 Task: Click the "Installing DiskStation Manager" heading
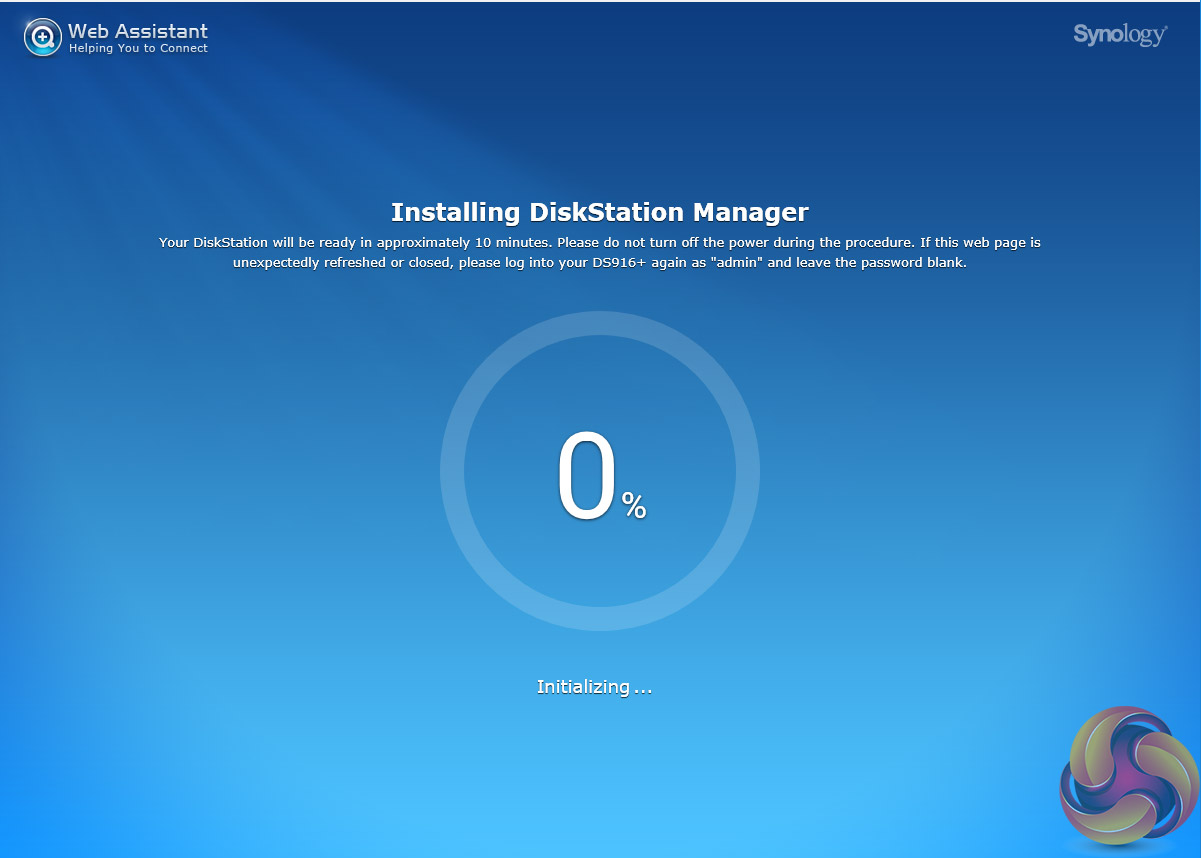pyautogui.click(x=600, y=212)
